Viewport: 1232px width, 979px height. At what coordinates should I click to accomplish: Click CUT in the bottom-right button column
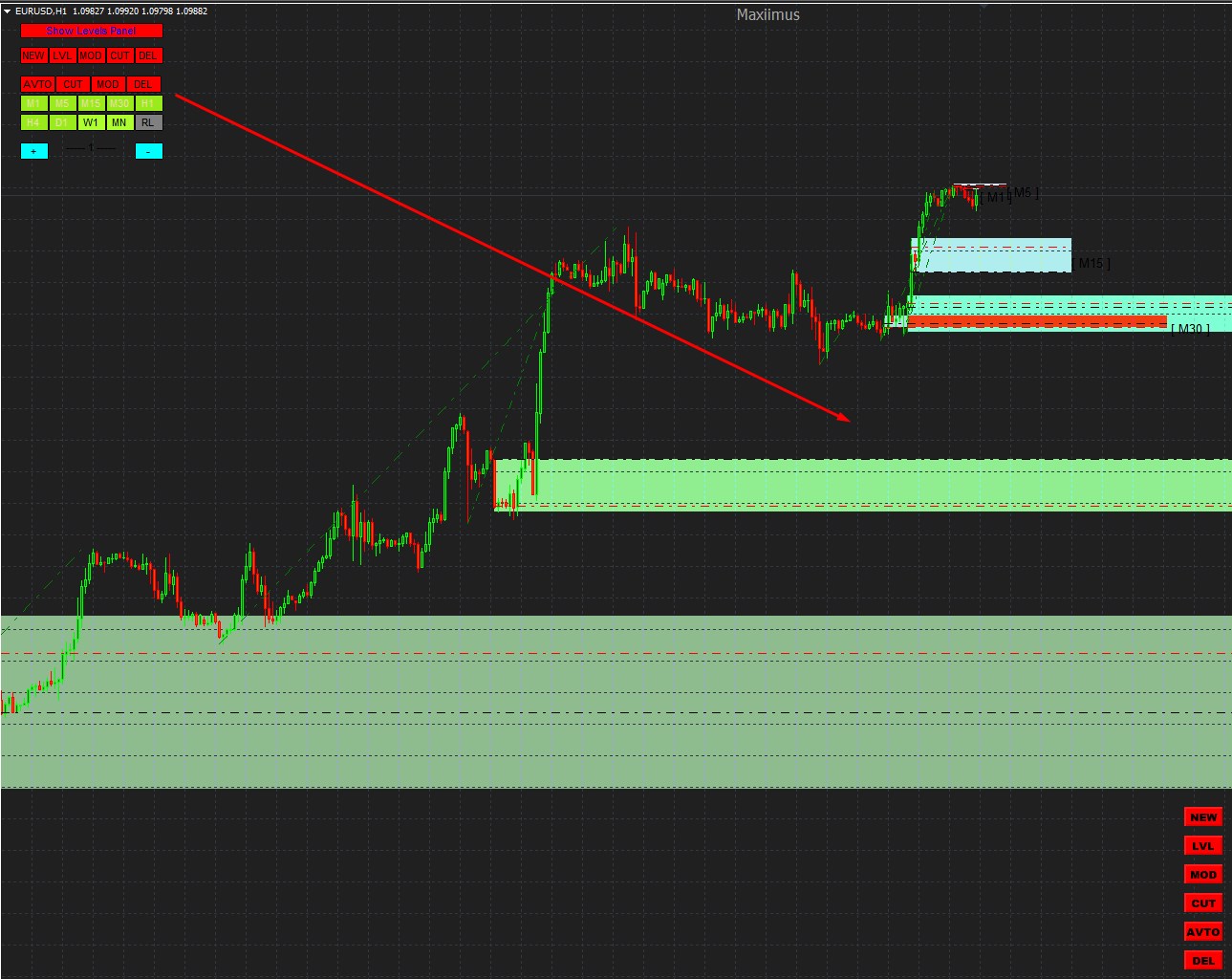tap(1203, 903)
